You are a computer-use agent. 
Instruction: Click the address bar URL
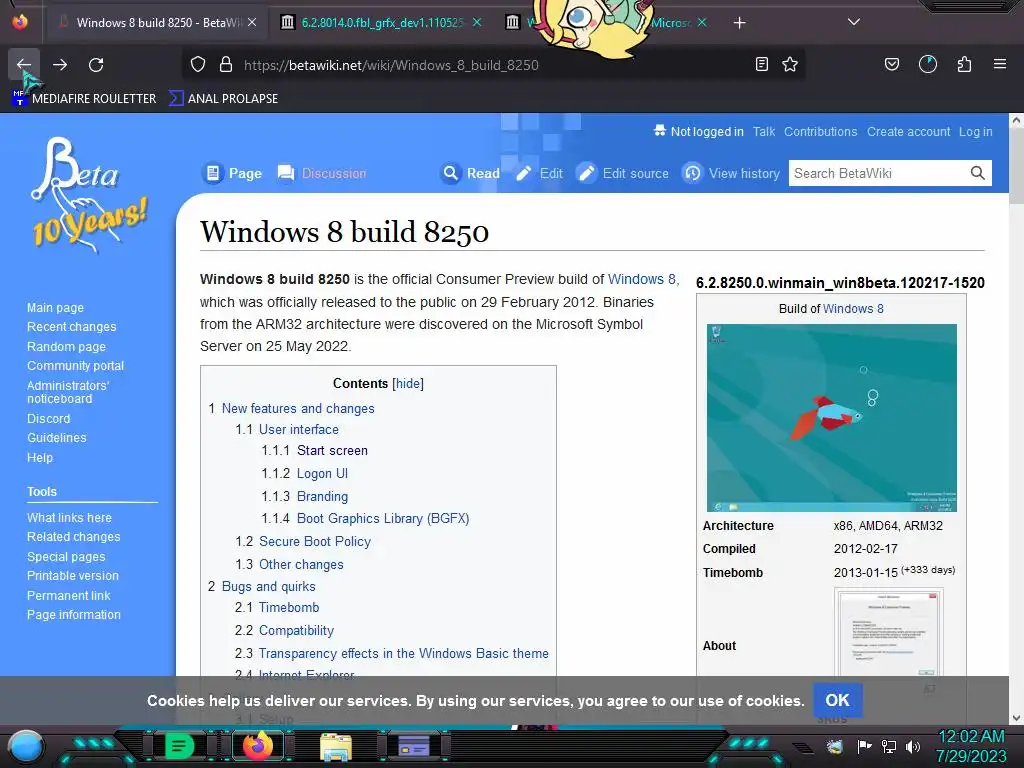tap(391, 65)
